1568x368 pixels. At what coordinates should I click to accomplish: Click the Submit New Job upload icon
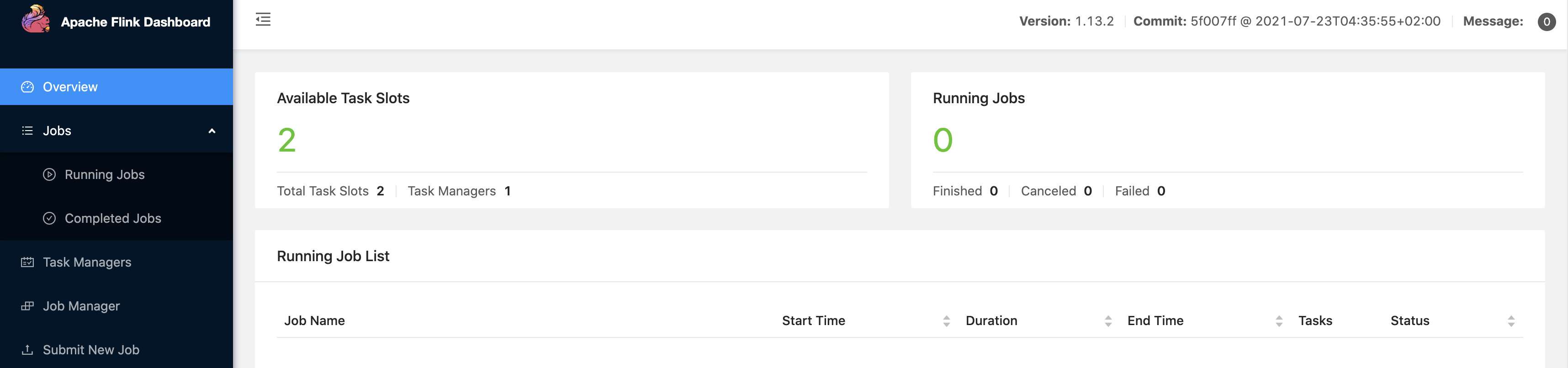tap(27, 350)
